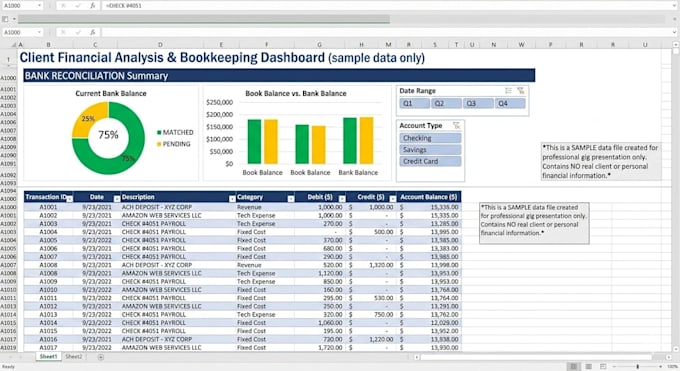Select the cell A1004 in Transaction ID
This screenshot has width=680, height=371.
pyautogui.click(x=48, y=232)
